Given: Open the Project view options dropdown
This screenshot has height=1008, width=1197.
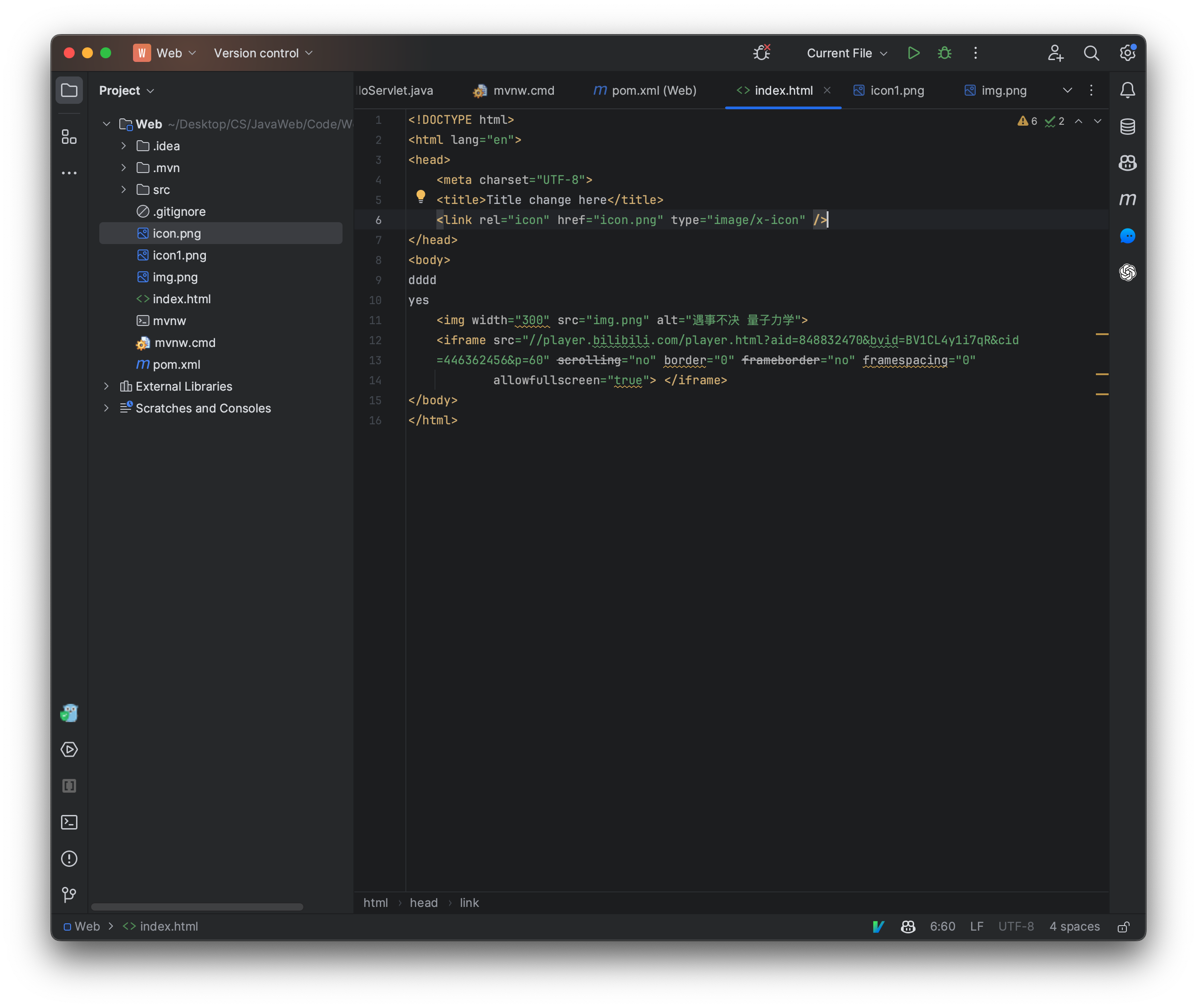Looking at the screenshot, I should (126, 90).
